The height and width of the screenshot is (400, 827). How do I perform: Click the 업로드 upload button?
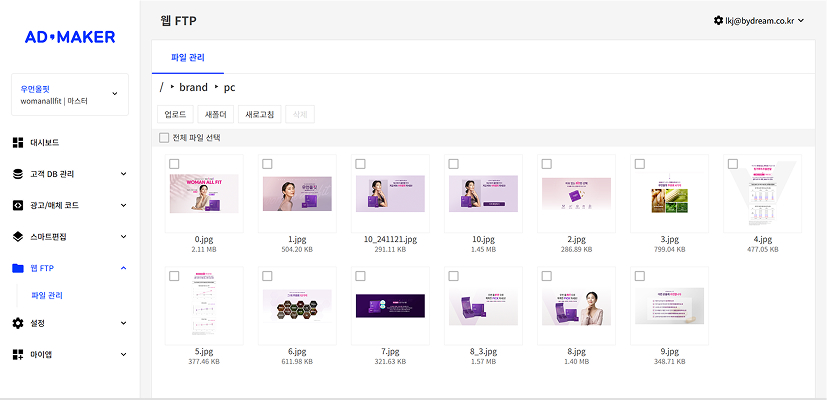tap(175, 114)
